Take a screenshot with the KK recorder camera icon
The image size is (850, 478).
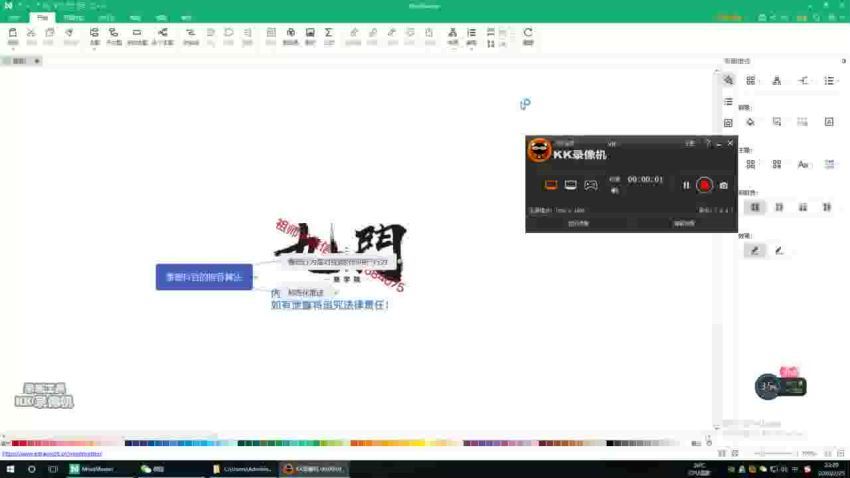pos(723,186)
